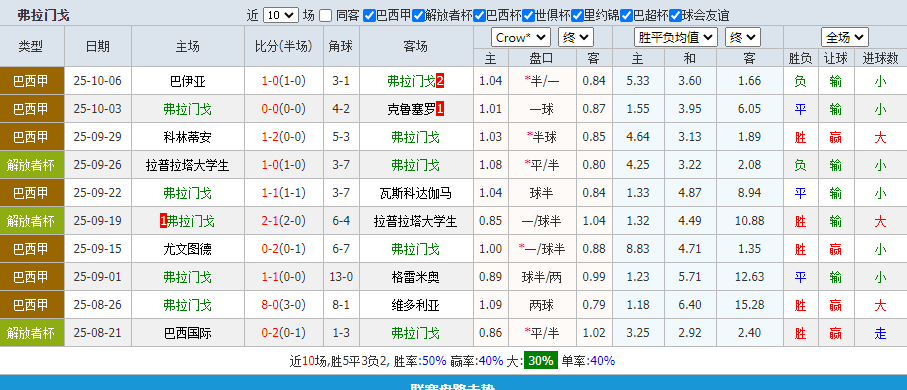Toggle the 同客 checkbox
Viewport: 907px width, 390px height.
point(326,16)
